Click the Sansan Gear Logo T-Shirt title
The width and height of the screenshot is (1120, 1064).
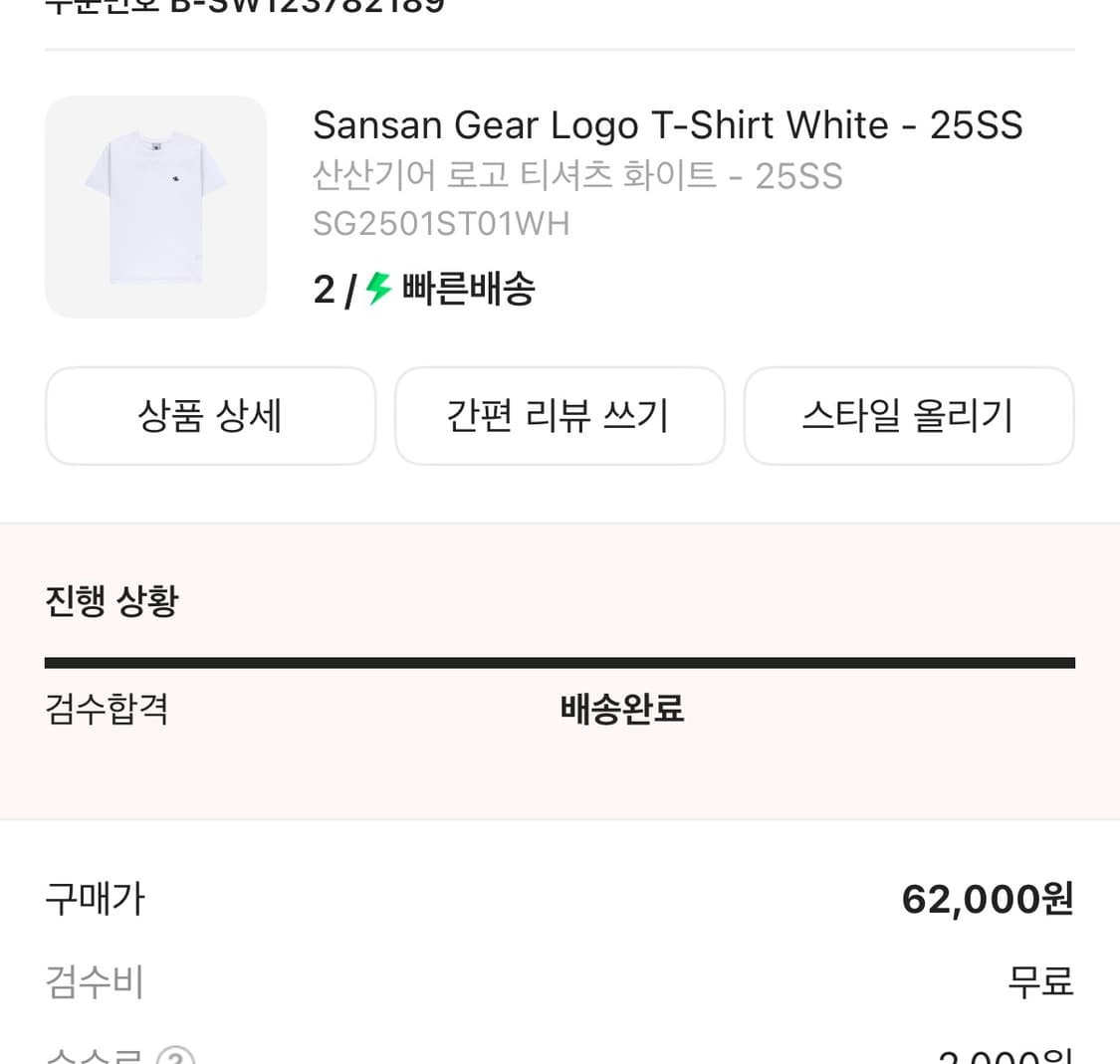[667, 125]
